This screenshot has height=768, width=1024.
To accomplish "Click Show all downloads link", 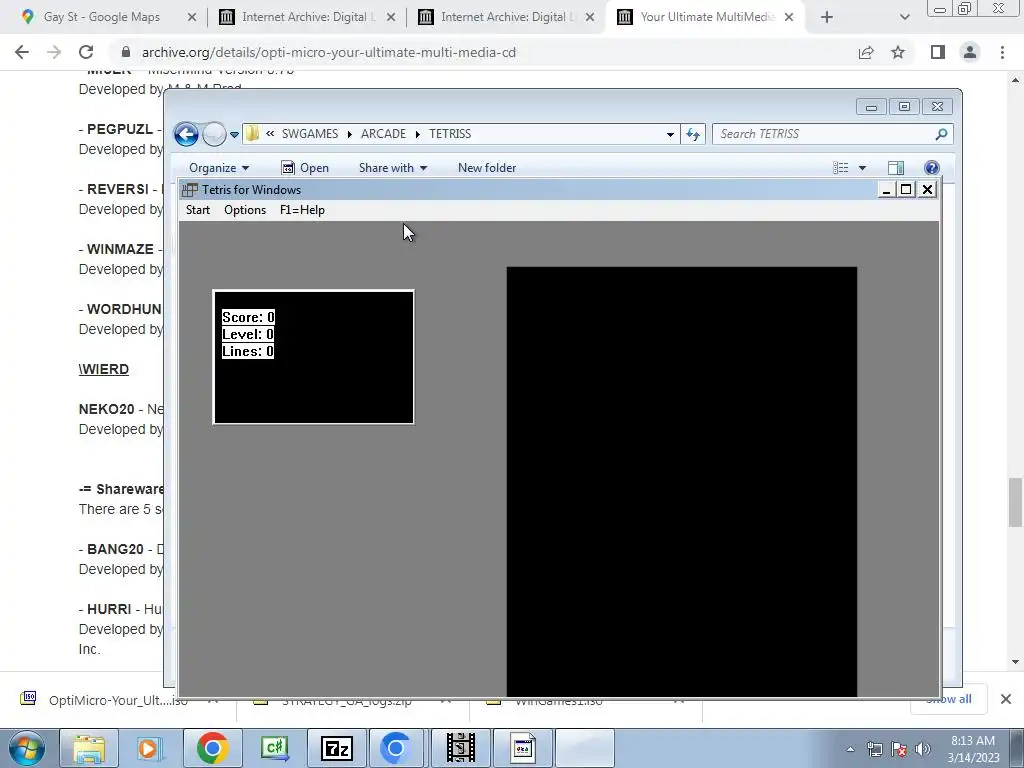I will [950, 699].
